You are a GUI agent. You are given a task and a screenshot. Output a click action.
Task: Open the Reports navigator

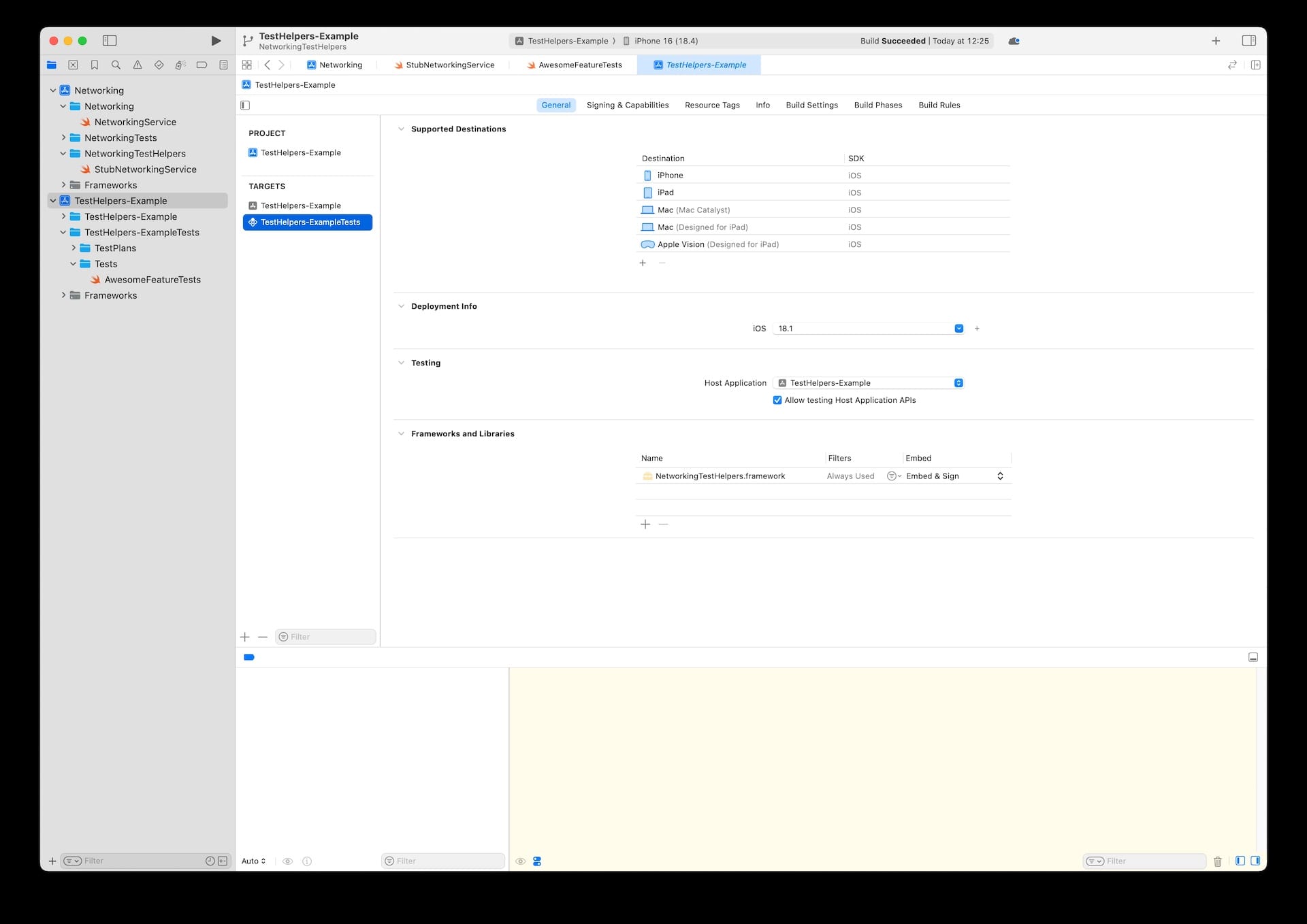(x=223, y=65)
